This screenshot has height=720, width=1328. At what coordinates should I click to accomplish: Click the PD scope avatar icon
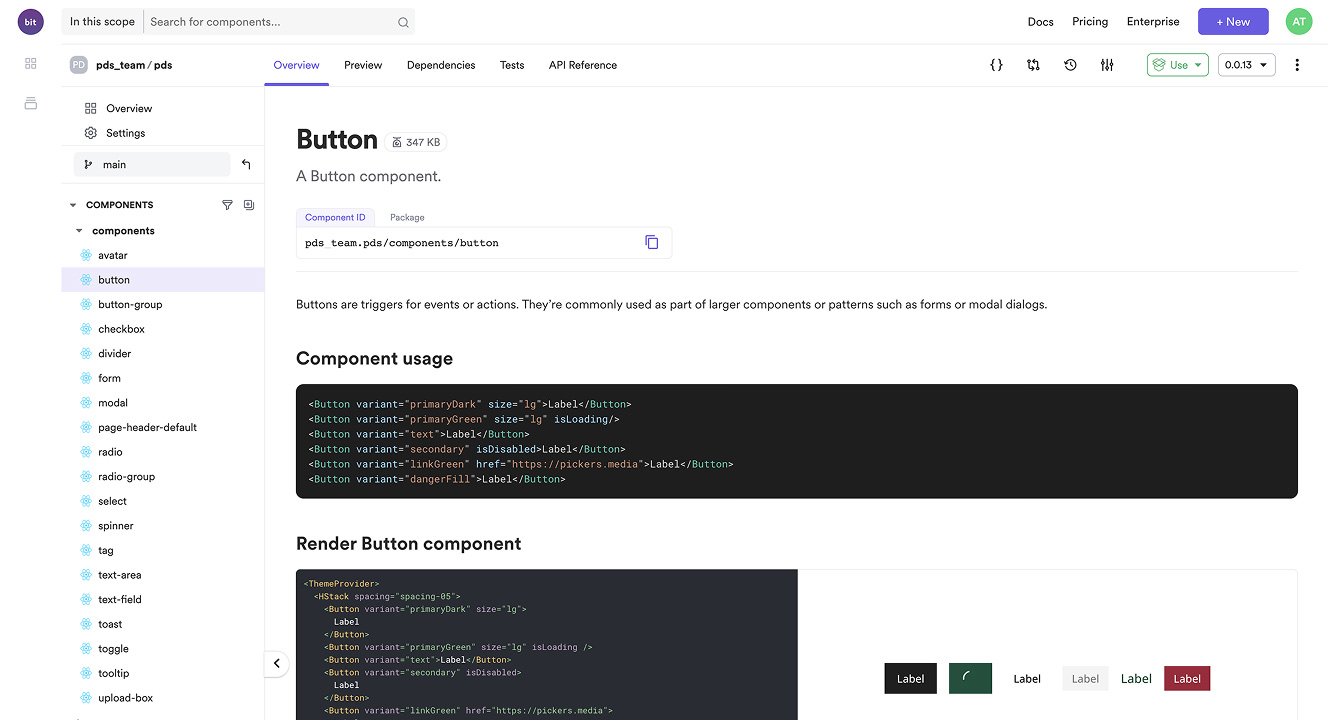[x=78, y=65]
